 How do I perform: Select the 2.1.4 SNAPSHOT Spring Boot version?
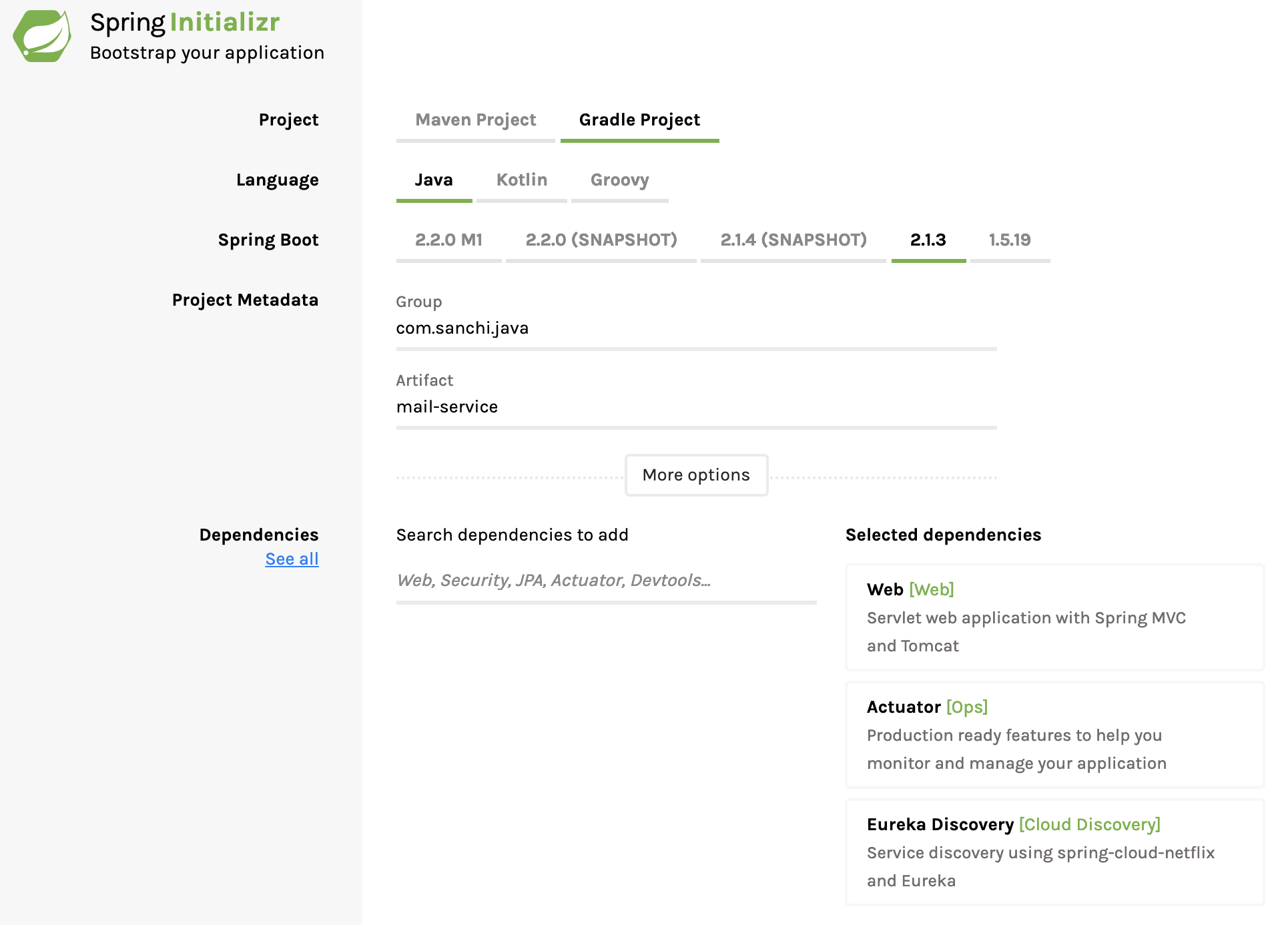click(x=793, y=239)
